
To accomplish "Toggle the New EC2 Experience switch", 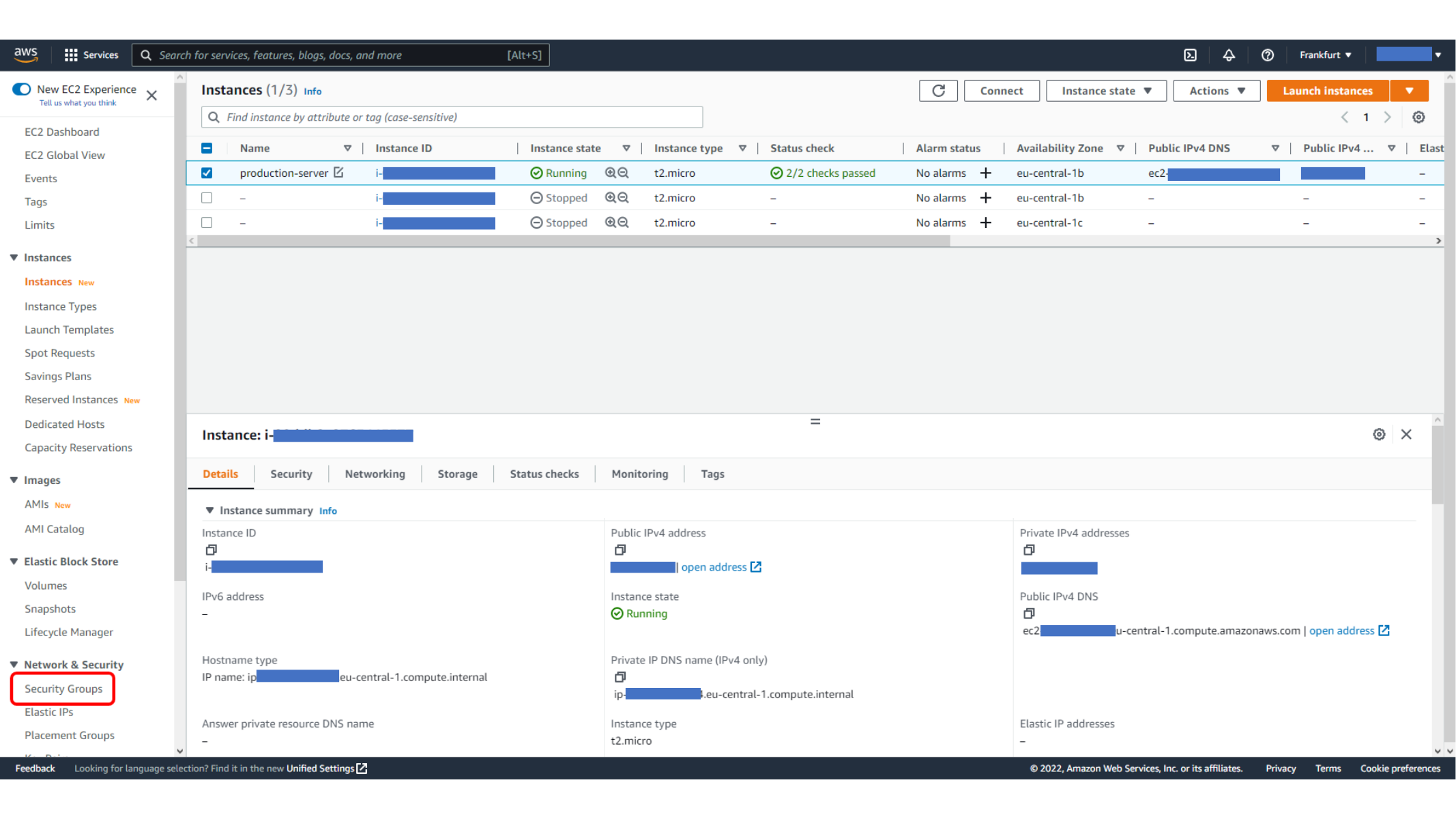I will coord(22,89).
